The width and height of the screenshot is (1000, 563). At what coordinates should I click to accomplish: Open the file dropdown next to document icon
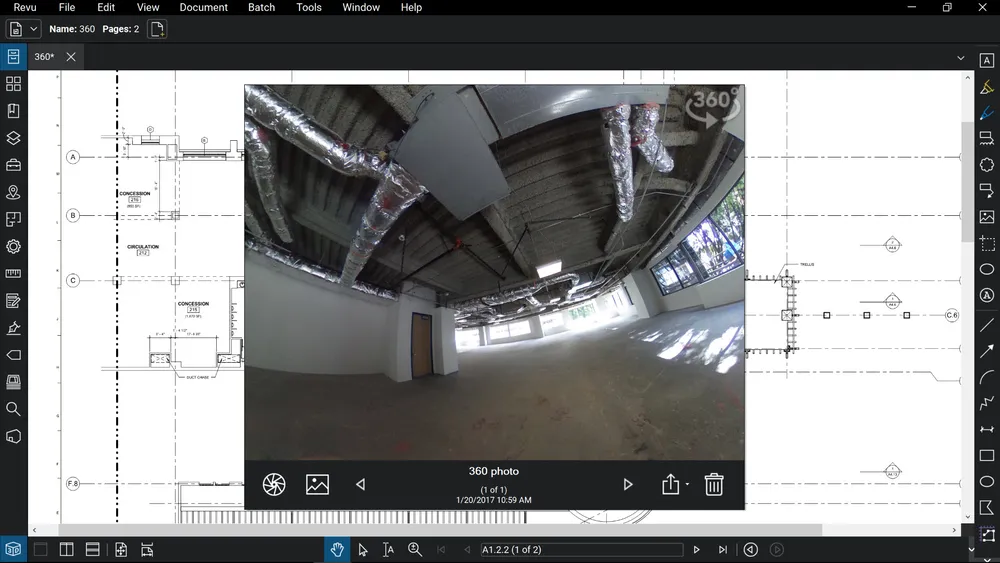[33, 29]
